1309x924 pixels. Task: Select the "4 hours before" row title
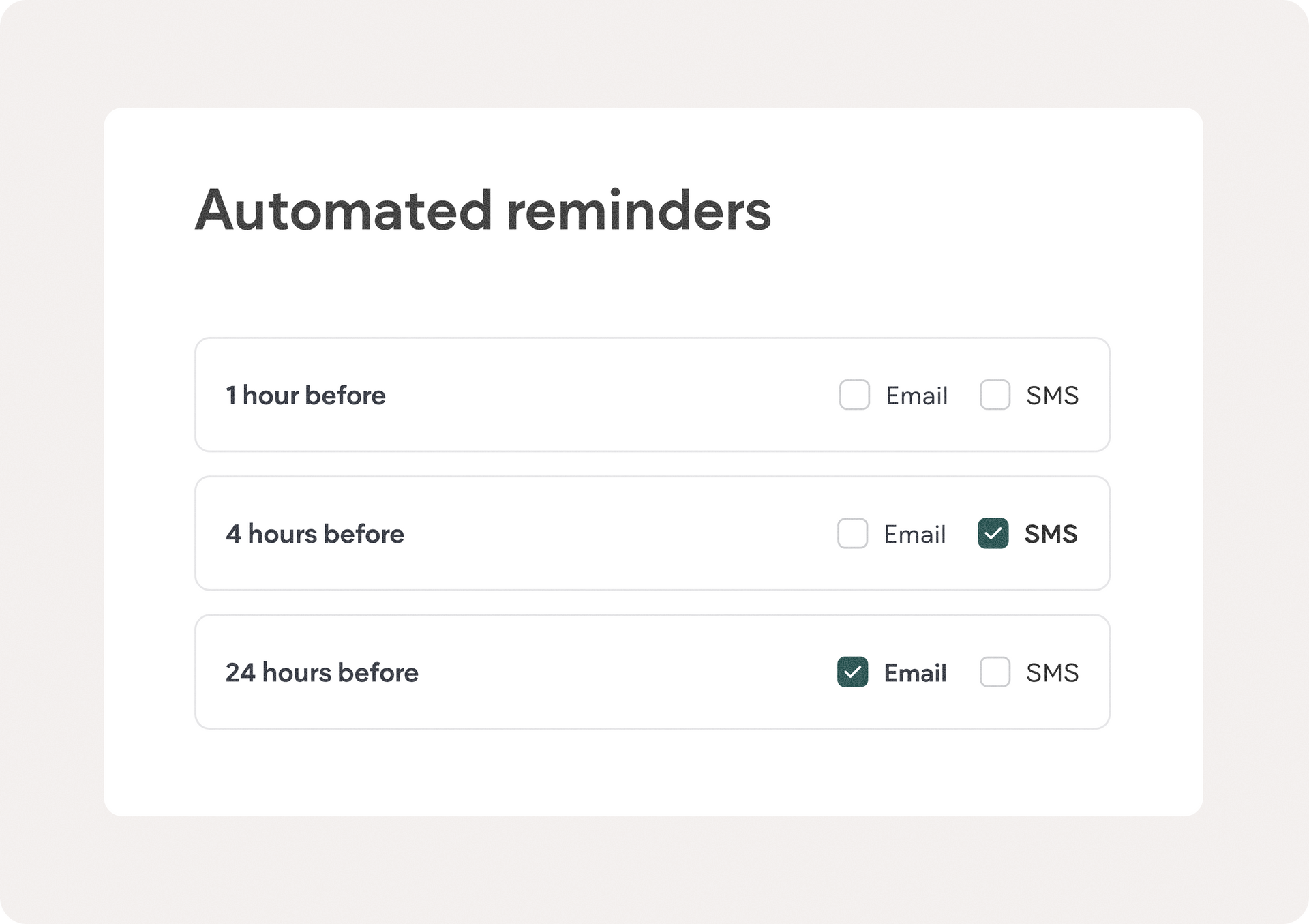coord(314,534)
